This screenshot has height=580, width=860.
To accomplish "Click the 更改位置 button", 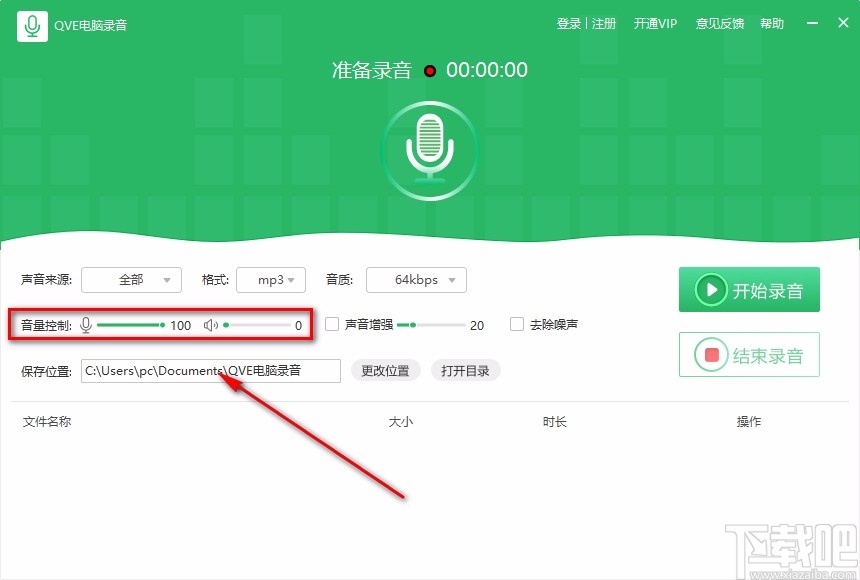I will click(385, 370).
